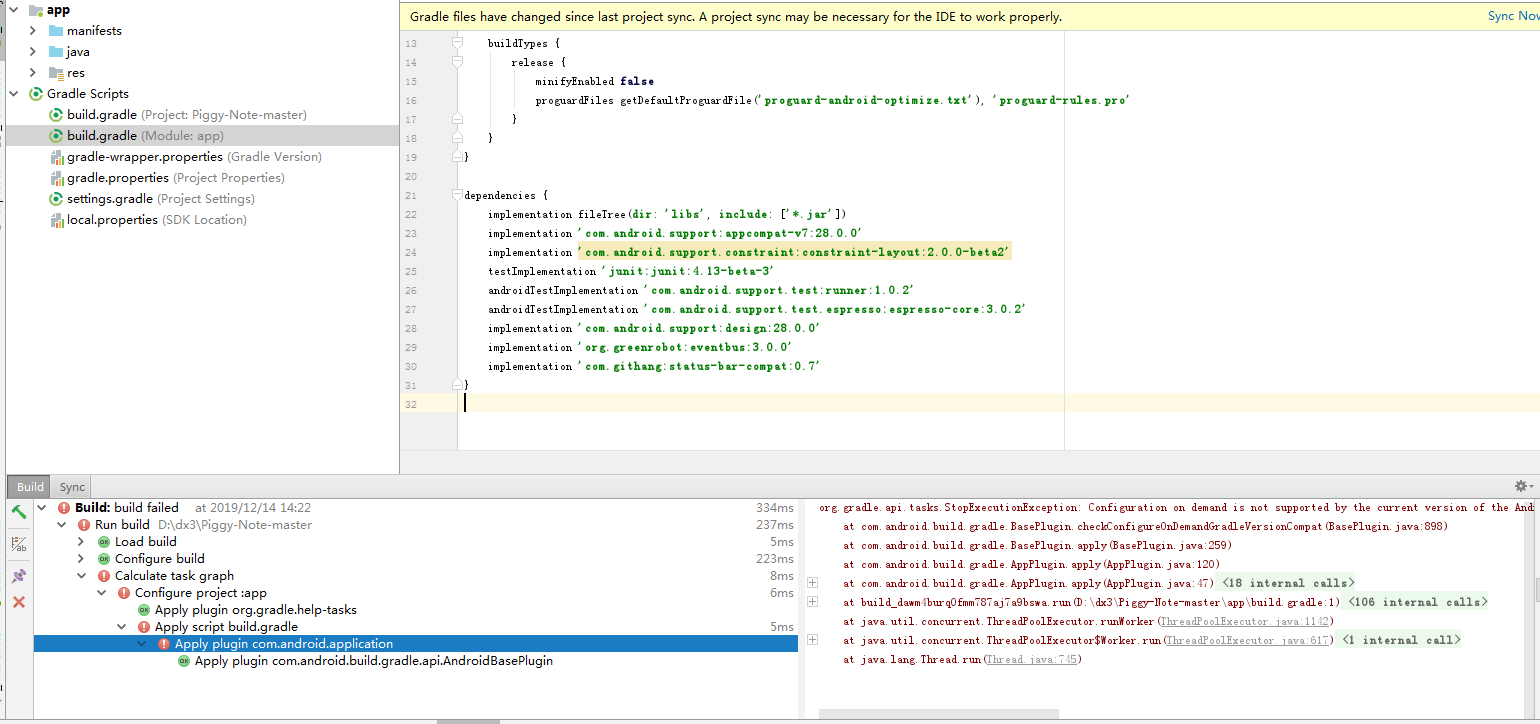Click the folded <1 internal call> text
Image resolution: width=1540 pixels, height=724 pixels.
1401,640
